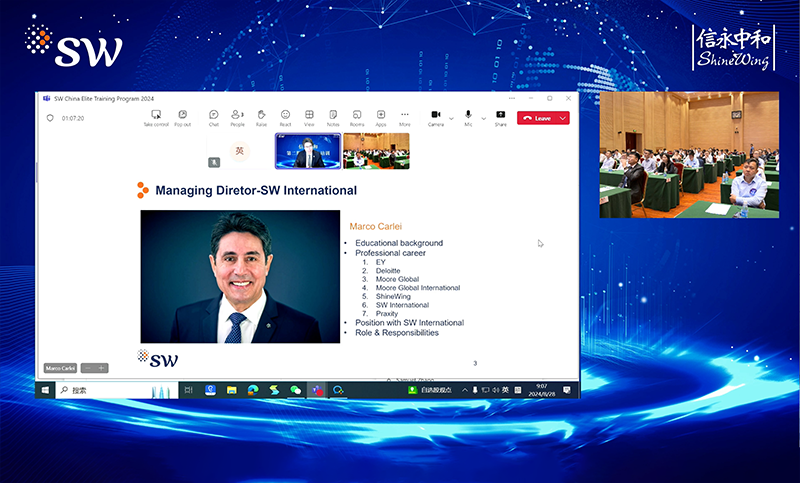This screenshot has width=800, height=483.
Task: Click the Teams icon on the taskbar
Action: pyautogui.click(x=317, y=390)
